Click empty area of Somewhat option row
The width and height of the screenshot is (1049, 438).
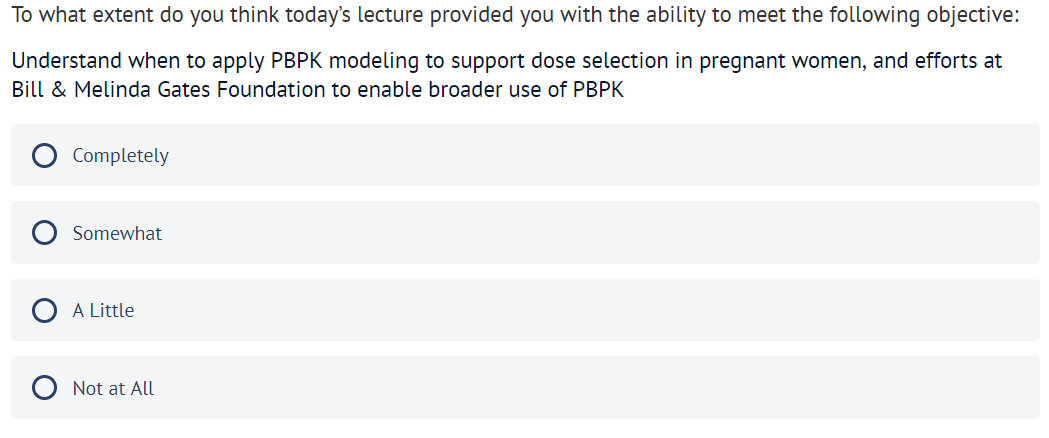[600, 233]
